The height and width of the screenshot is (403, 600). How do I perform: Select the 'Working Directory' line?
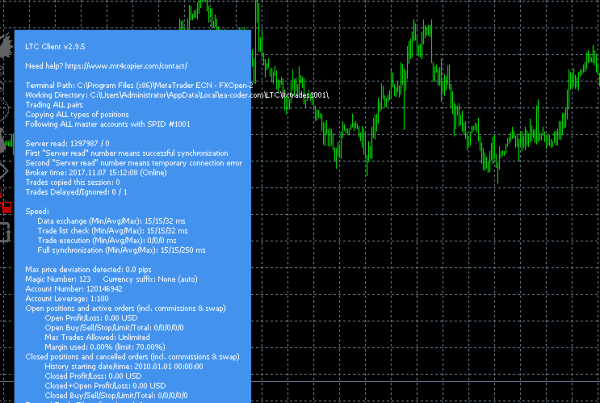click(177, 95)
